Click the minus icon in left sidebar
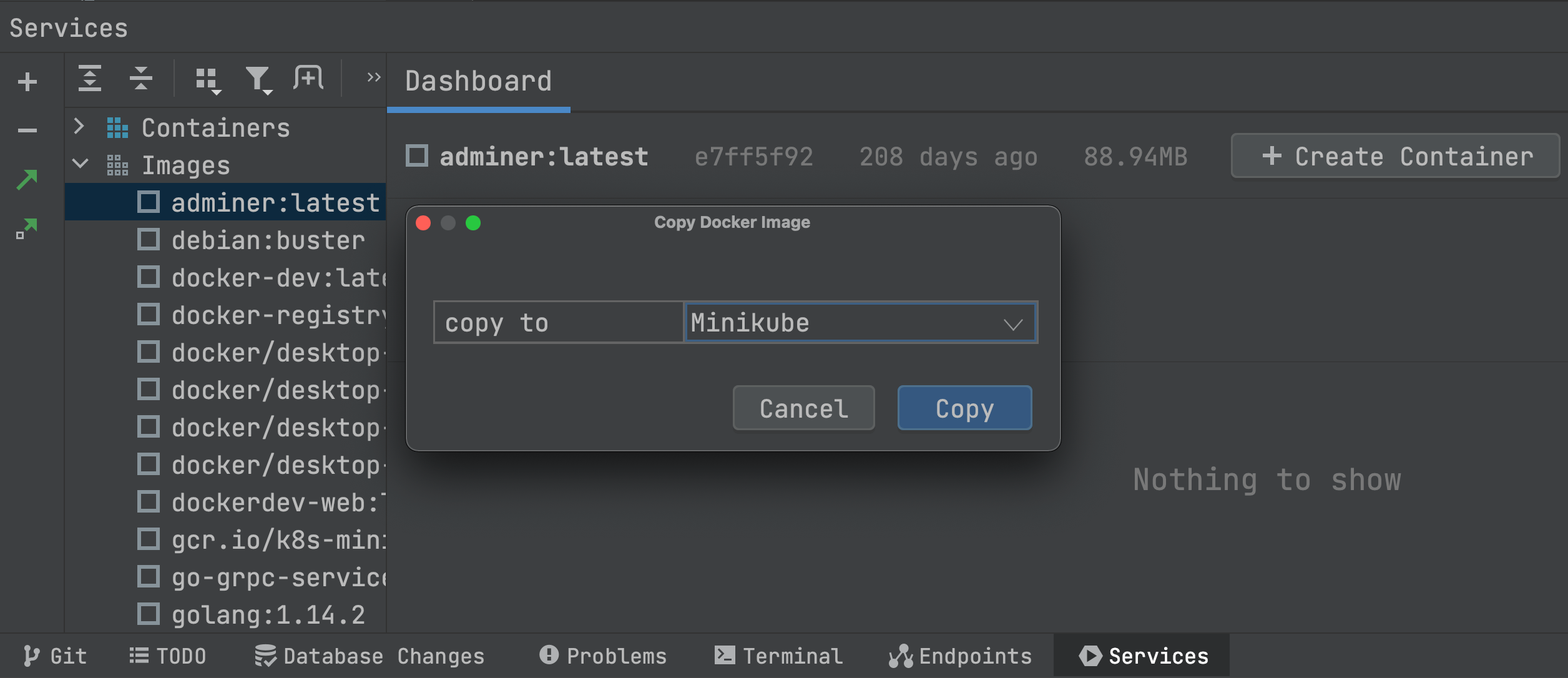The image size is (1568, 678). click(27, 130)
